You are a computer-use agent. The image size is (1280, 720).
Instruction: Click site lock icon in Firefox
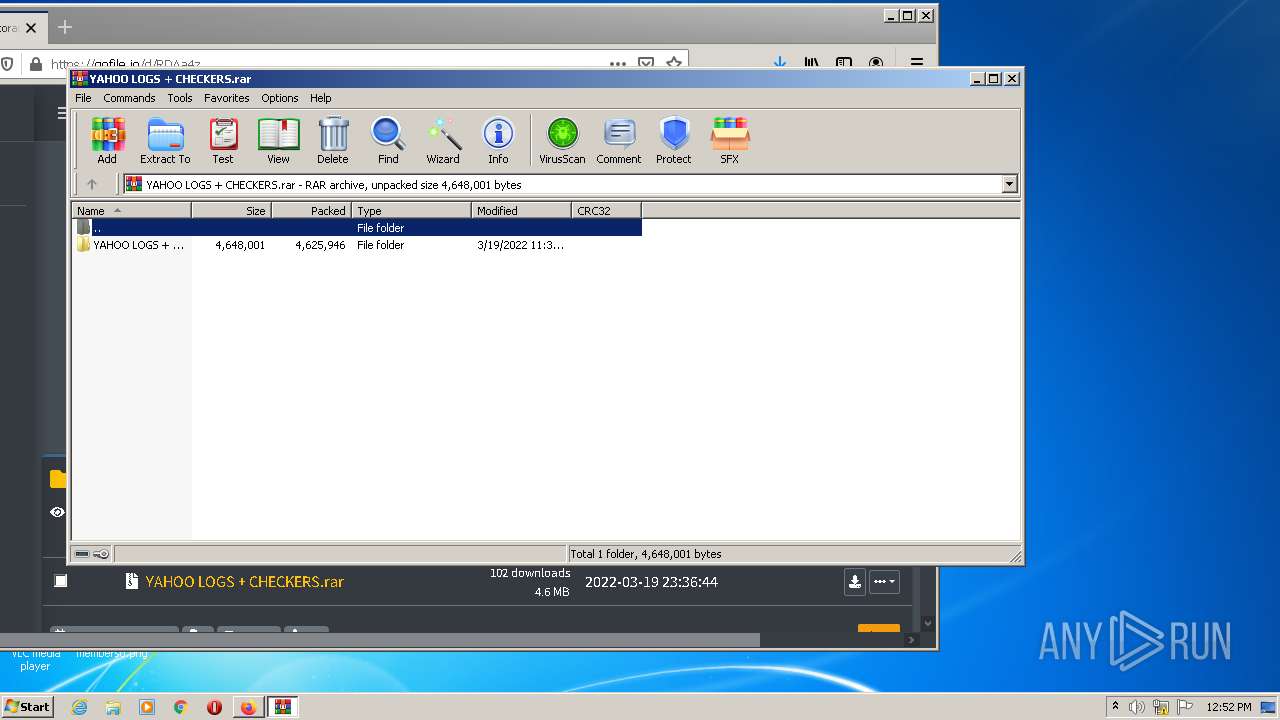36,64
